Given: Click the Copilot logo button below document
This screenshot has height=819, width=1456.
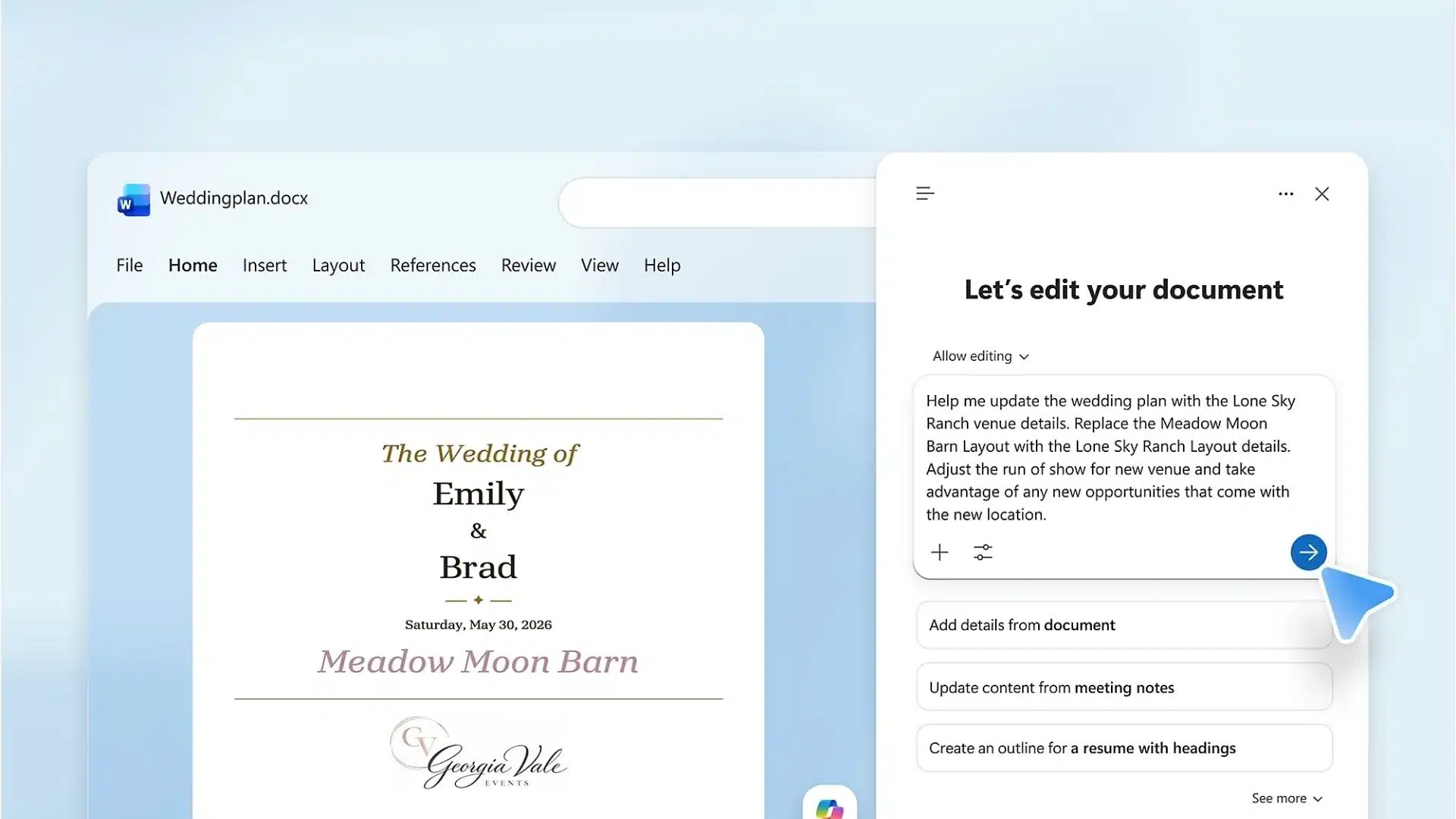Looking at the screenshot, I should click(830, 805).
